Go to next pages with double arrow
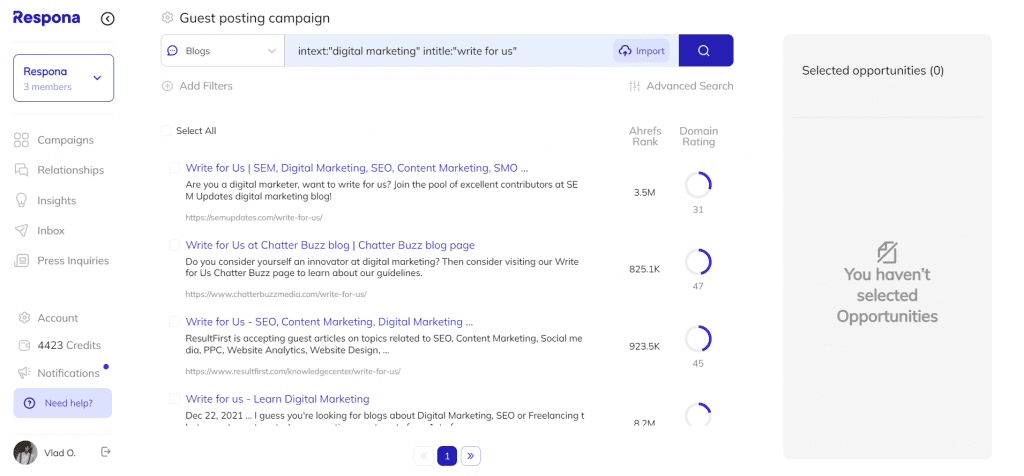This screenshot has width=1024, height=476. tap(470, 456)
